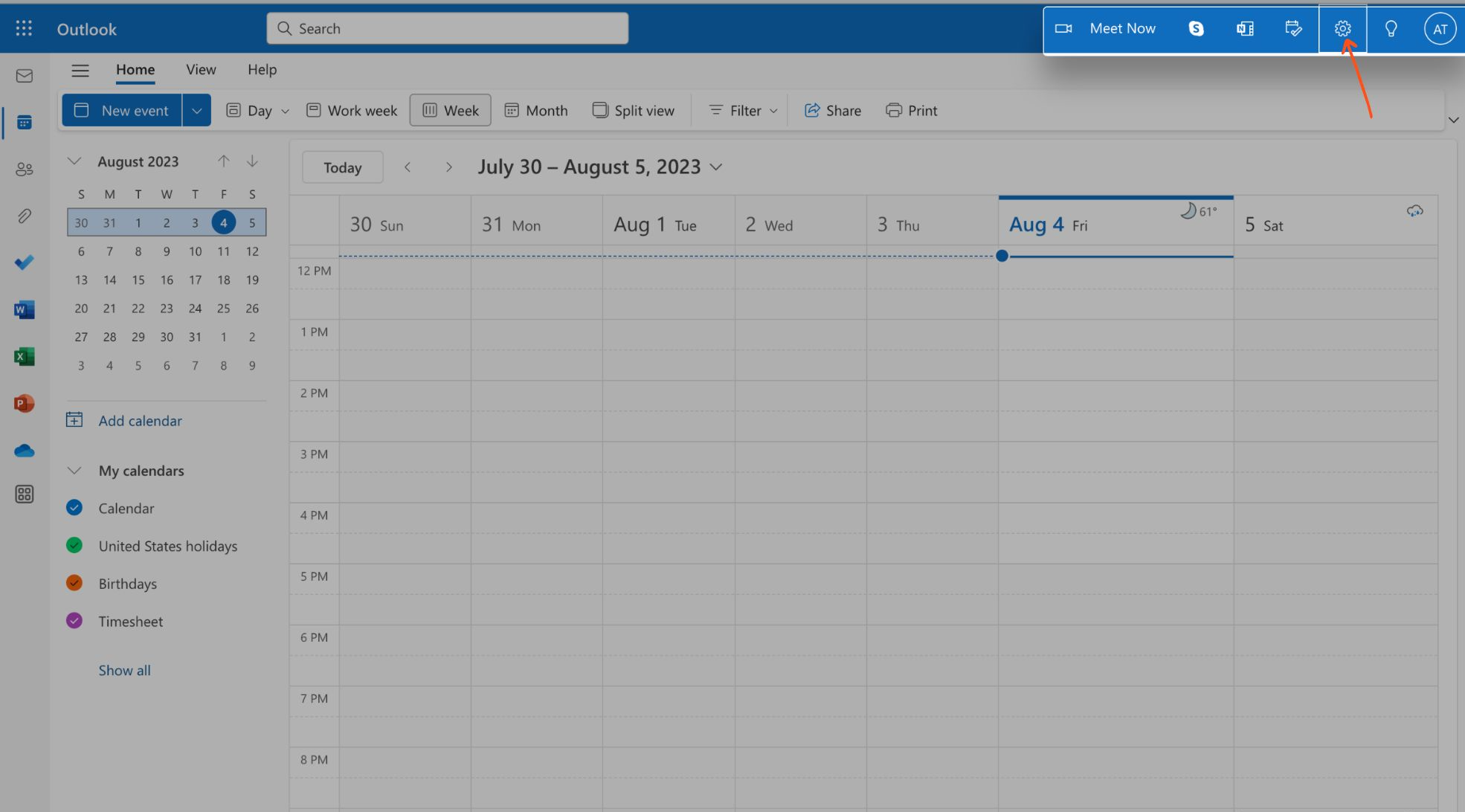Open Settings gear icon

pos(1342,29)
